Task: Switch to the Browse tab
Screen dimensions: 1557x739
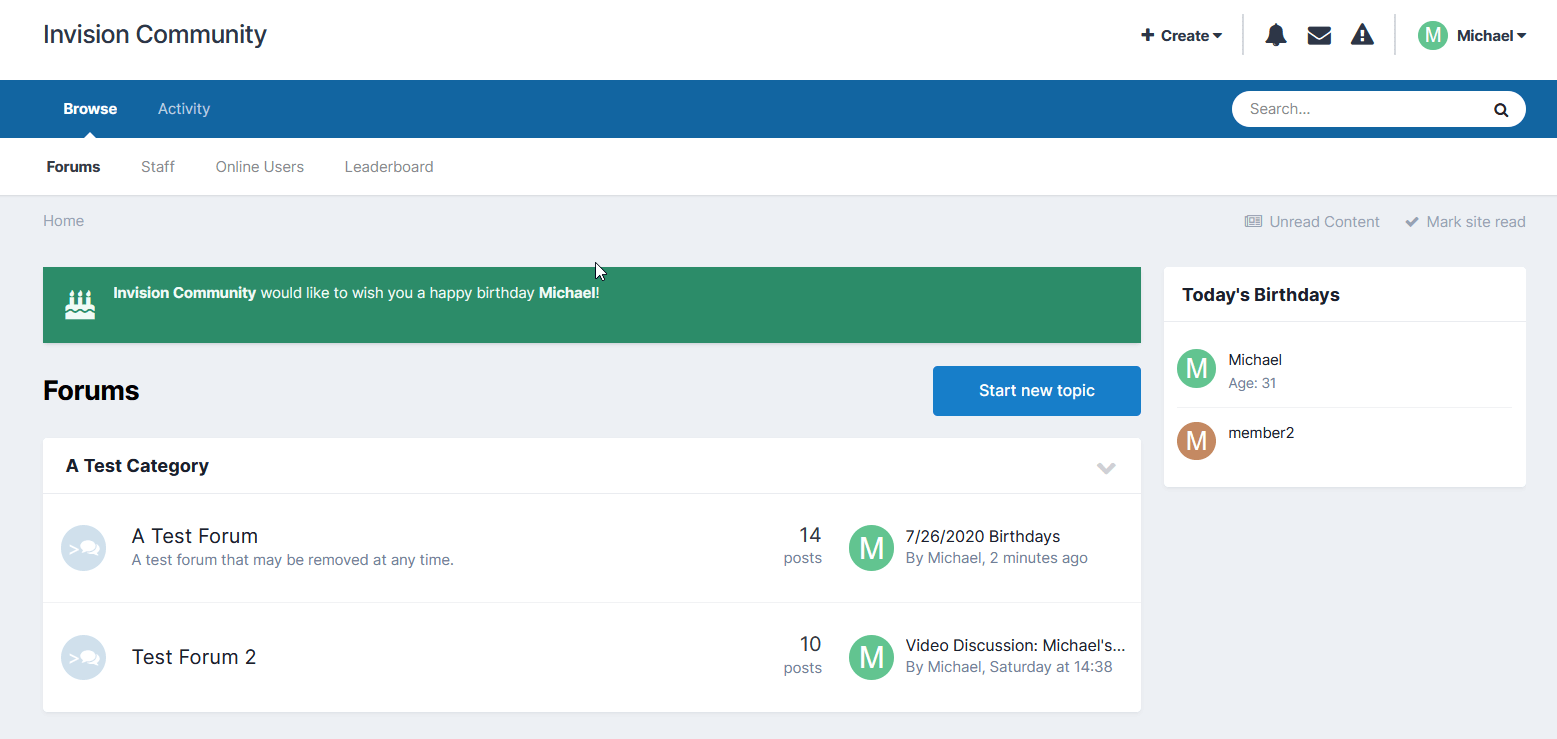Action: (x=90, y=109)
